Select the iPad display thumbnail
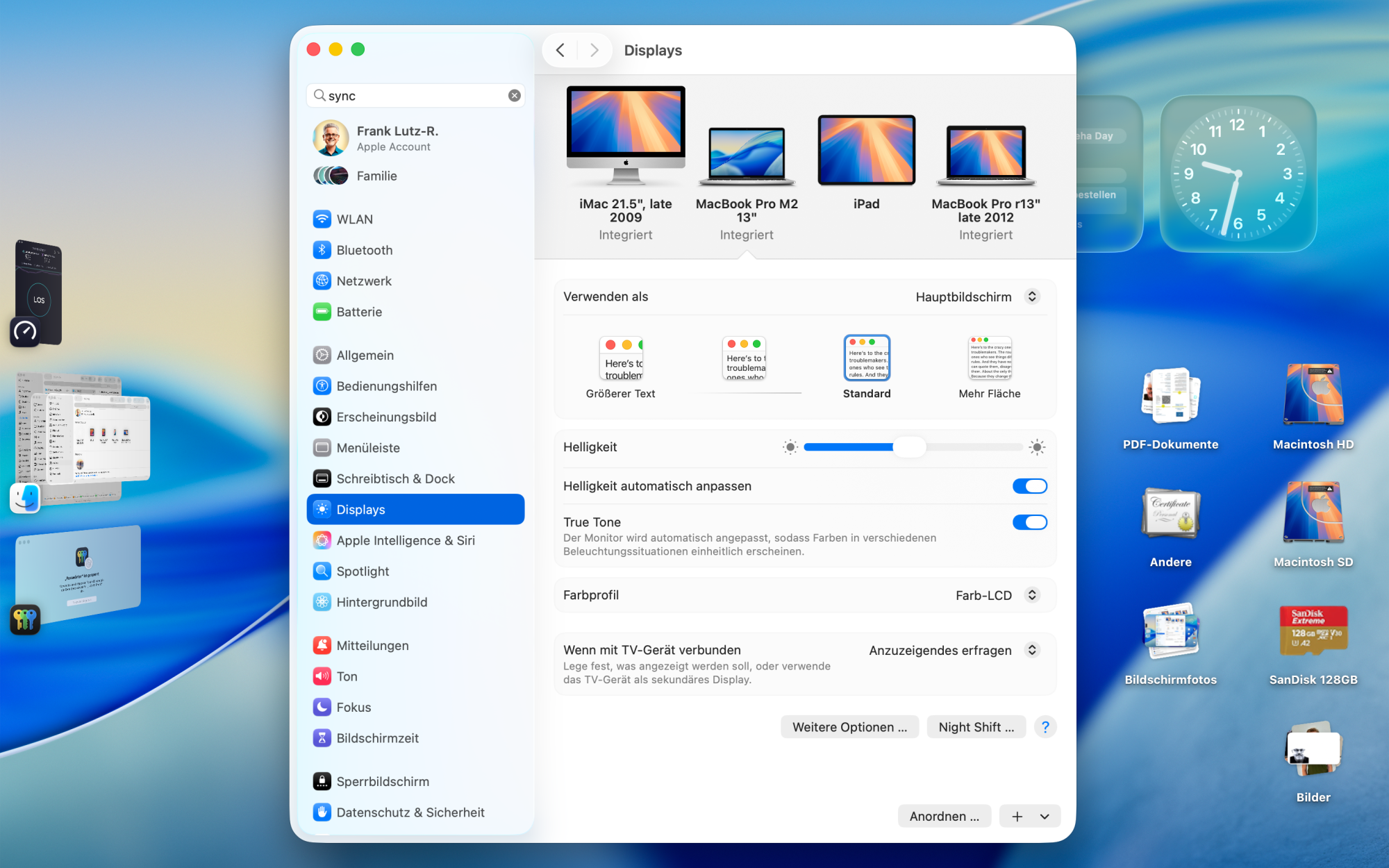 click(866, 151)
